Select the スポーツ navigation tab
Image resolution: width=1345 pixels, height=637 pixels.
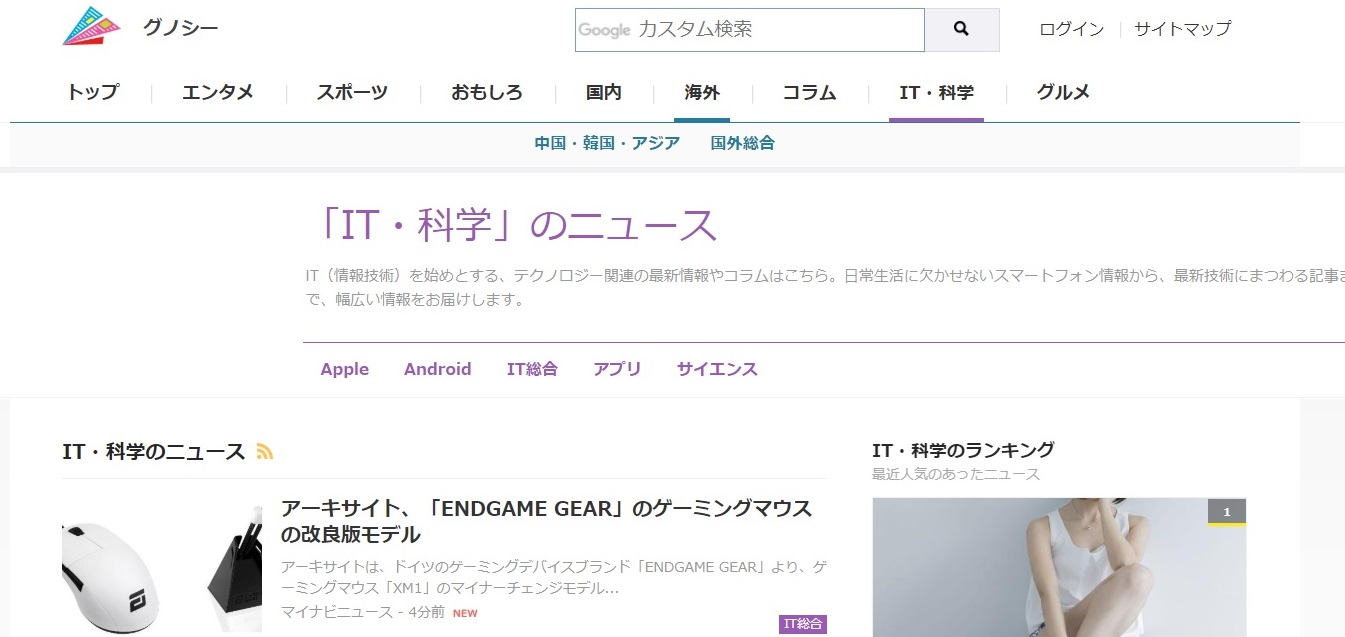point(352,93)
